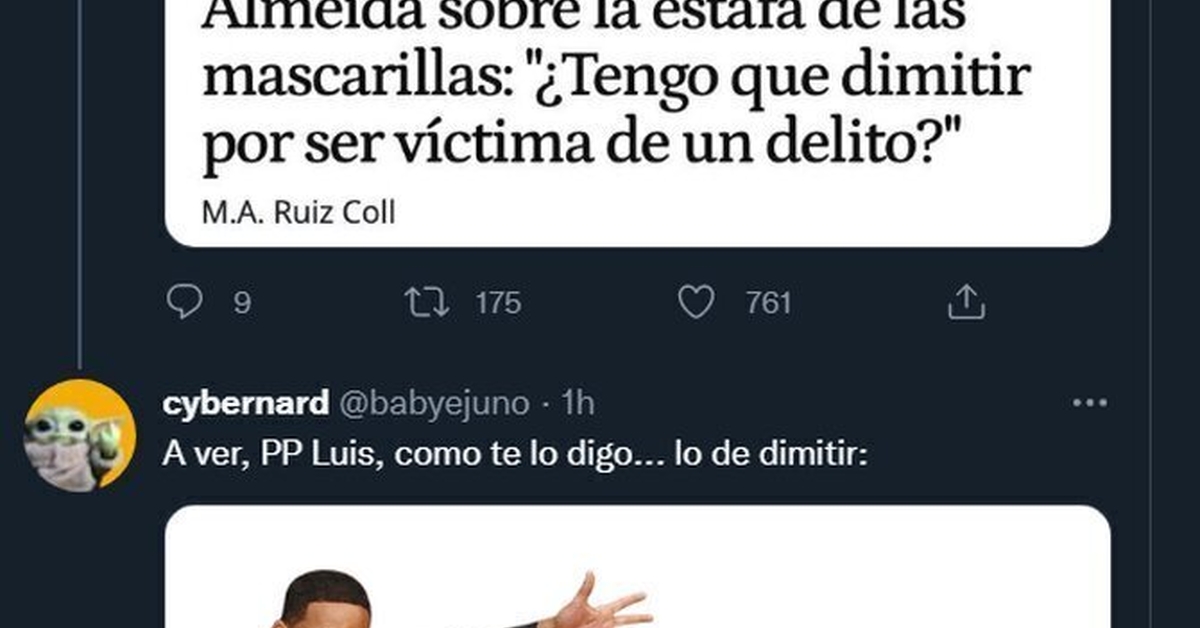Open the attached image in cybernard's tweet
Image resolution: width=1200 pixels, height=628 pixels.
pos(637,566)
